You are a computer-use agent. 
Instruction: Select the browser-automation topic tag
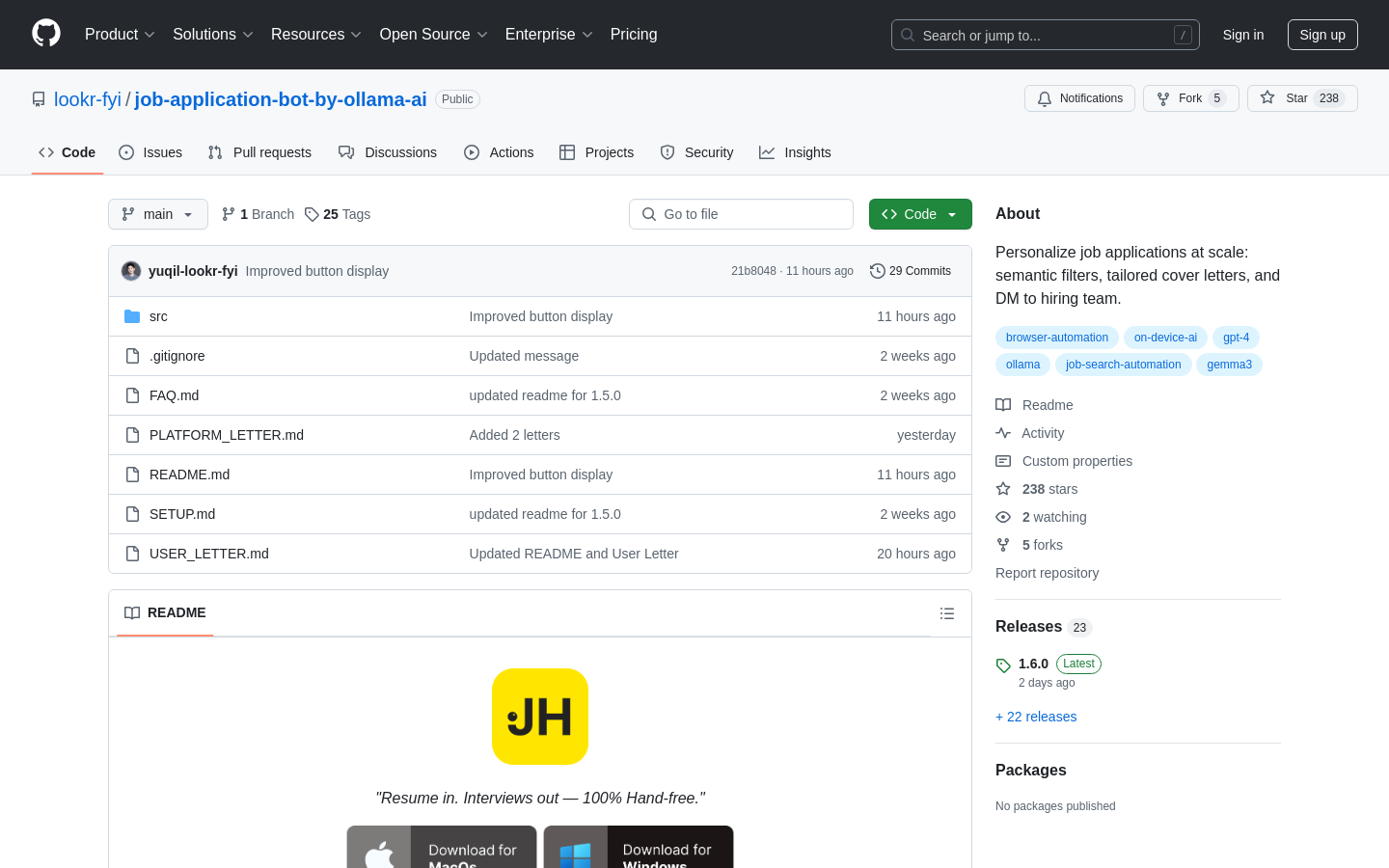pyautogui.click(x=1057, y=338)
